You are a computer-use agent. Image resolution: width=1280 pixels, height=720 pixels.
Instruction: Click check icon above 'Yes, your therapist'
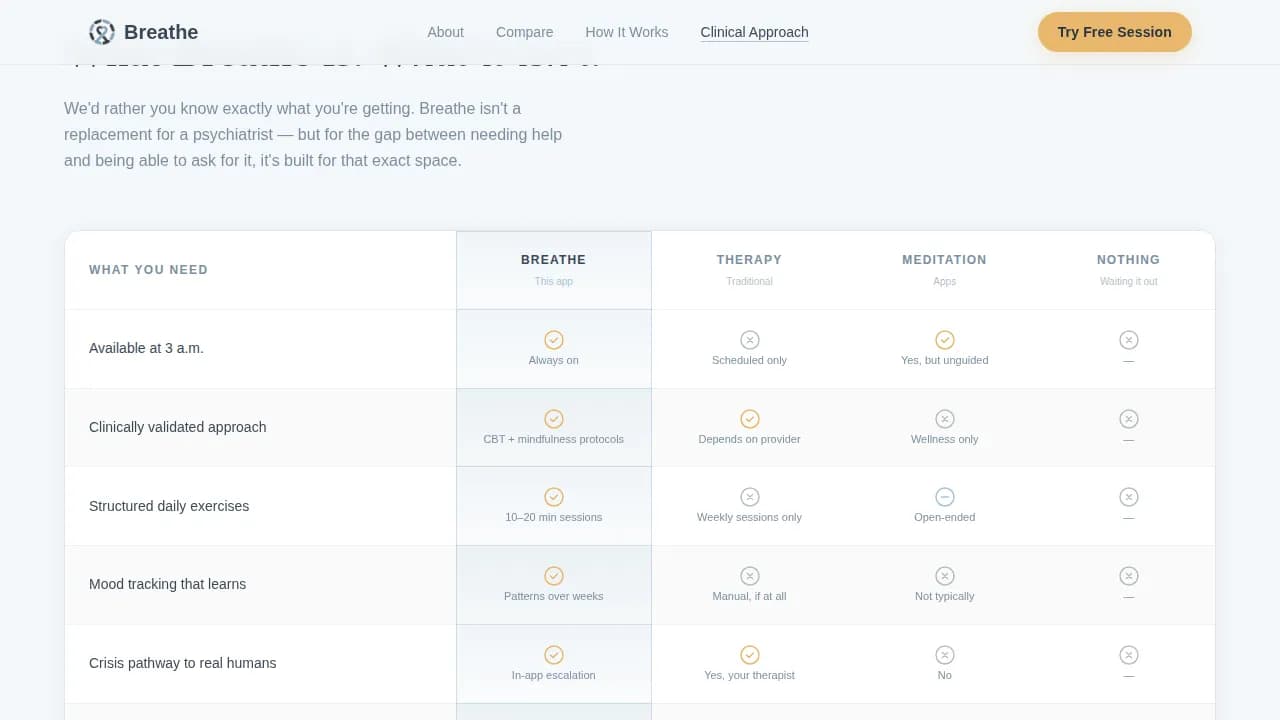coord(750,655)
